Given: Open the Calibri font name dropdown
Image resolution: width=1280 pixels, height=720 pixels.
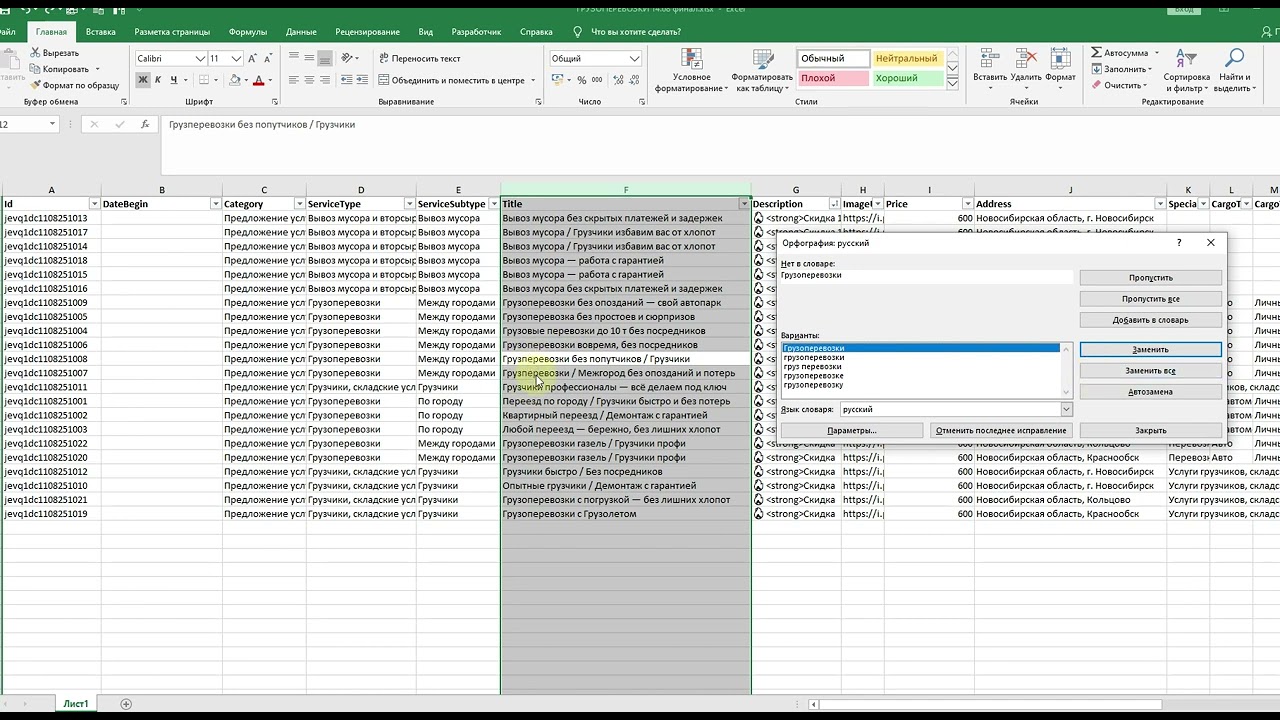Looking at the screenshot, I should pos(200,59).
